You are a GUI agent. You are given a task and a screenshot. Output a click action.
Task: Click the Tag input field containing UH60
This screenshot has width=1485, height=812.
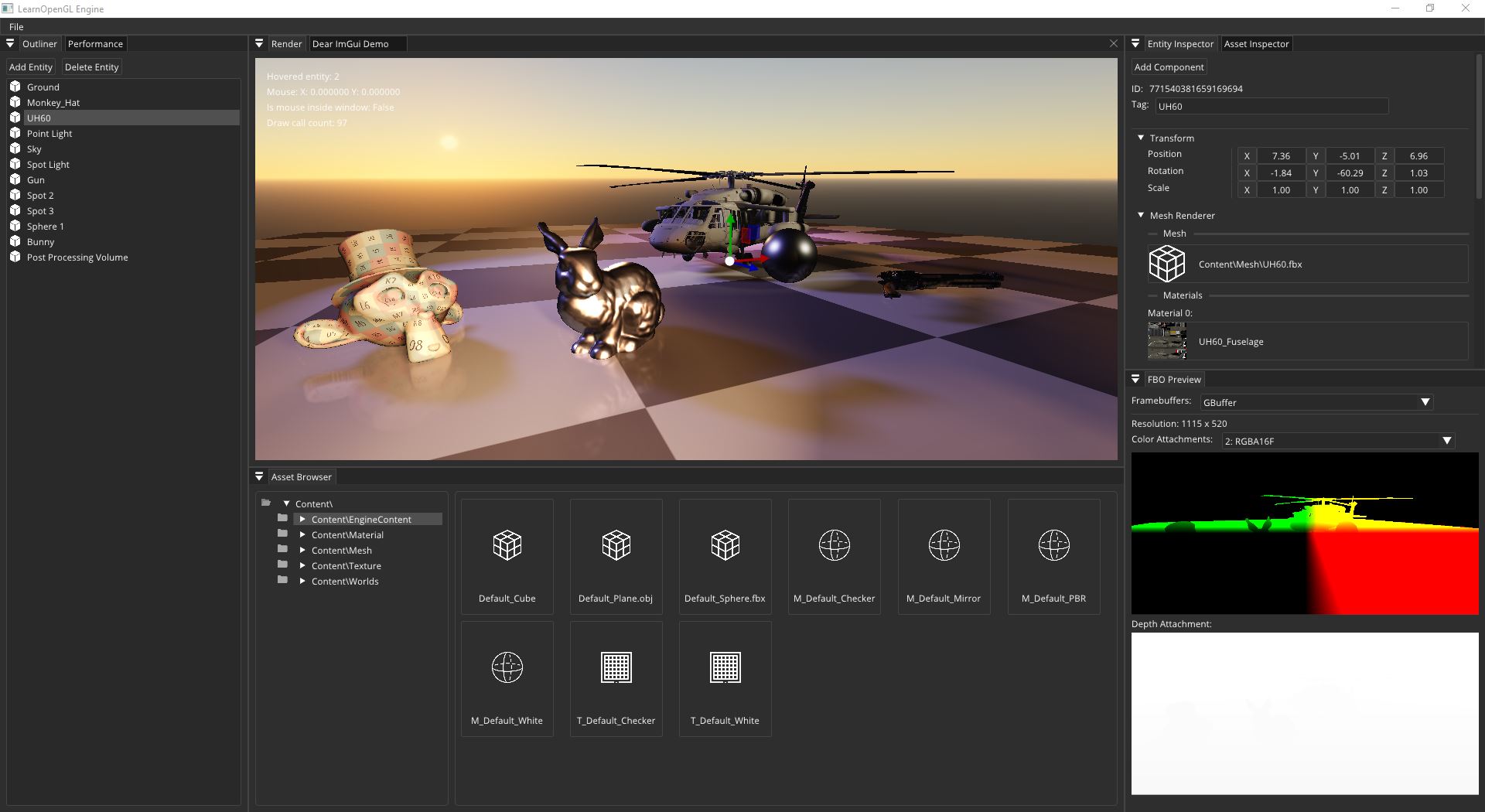click(x=1272, y=107)
